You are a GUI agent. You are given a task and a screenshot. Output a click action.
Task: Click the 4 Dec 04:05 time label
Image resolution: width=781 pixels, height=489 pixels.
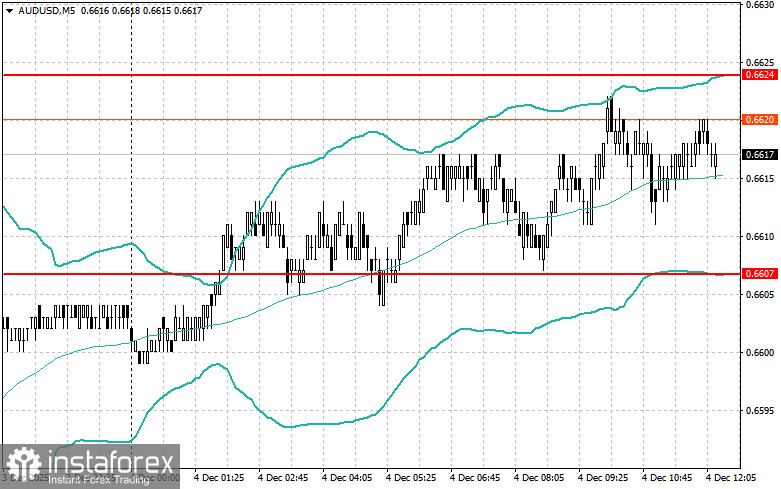(x=347, y=478)
